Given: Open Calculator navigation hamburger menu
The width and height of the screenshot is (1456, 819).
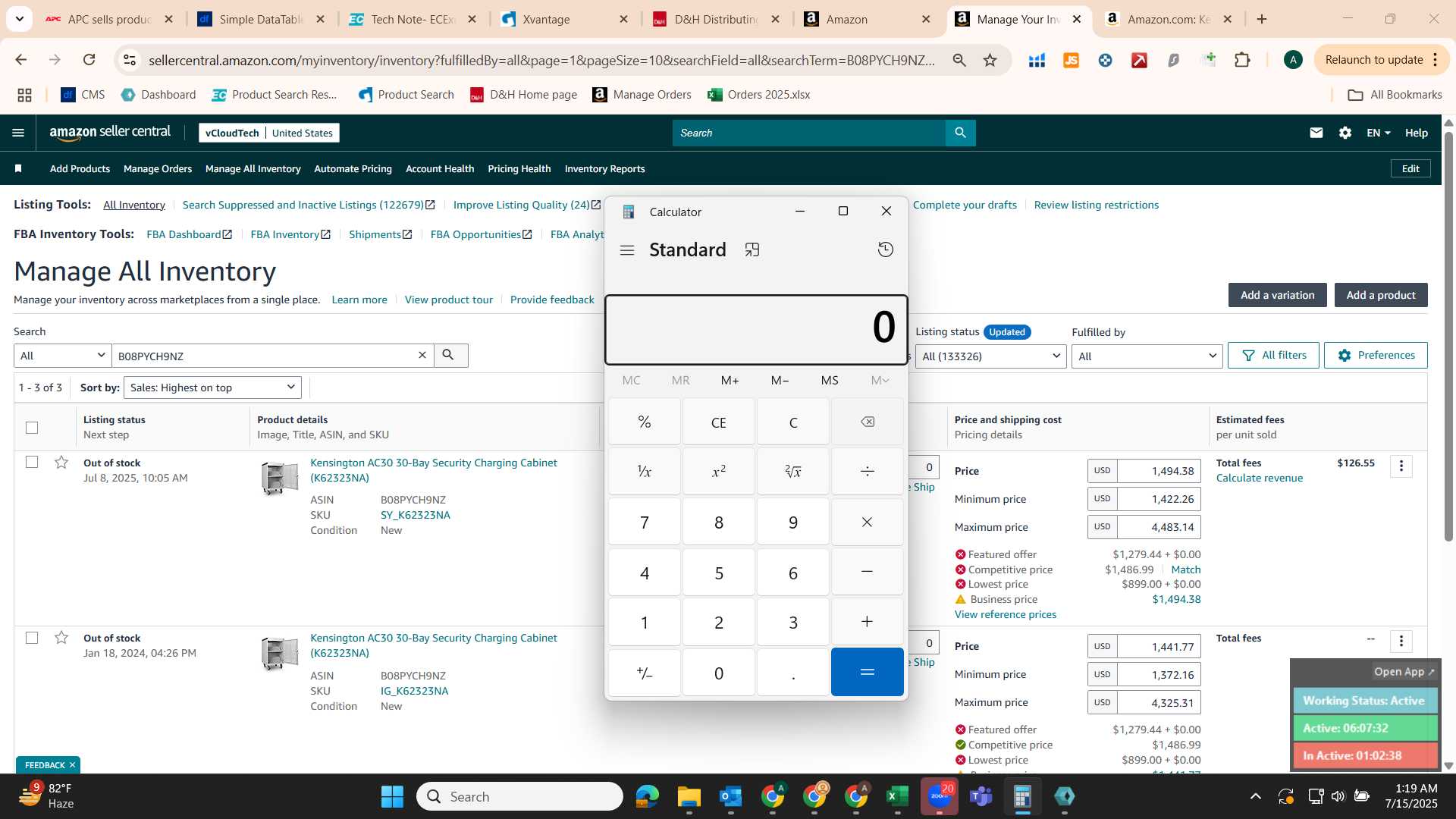Looking at the screenshot, I should point(627,250).
